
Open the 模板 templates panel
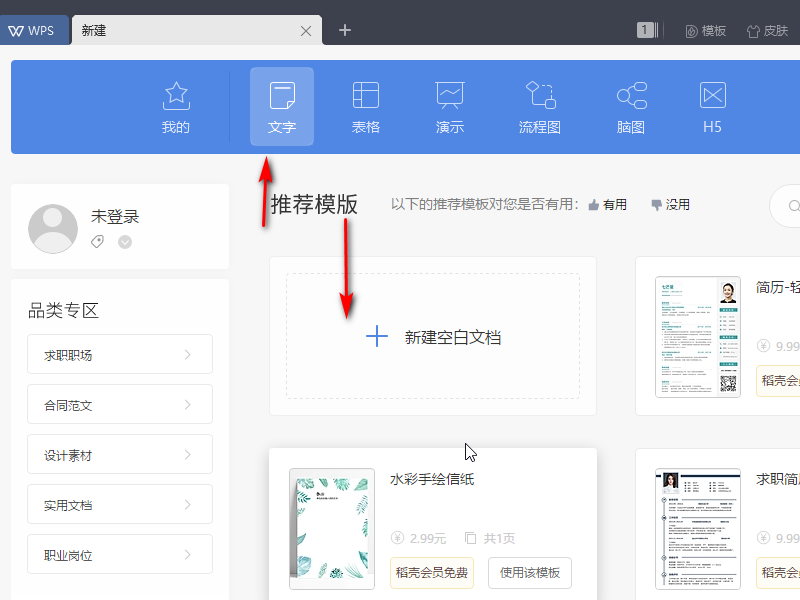tap(705, 31)
